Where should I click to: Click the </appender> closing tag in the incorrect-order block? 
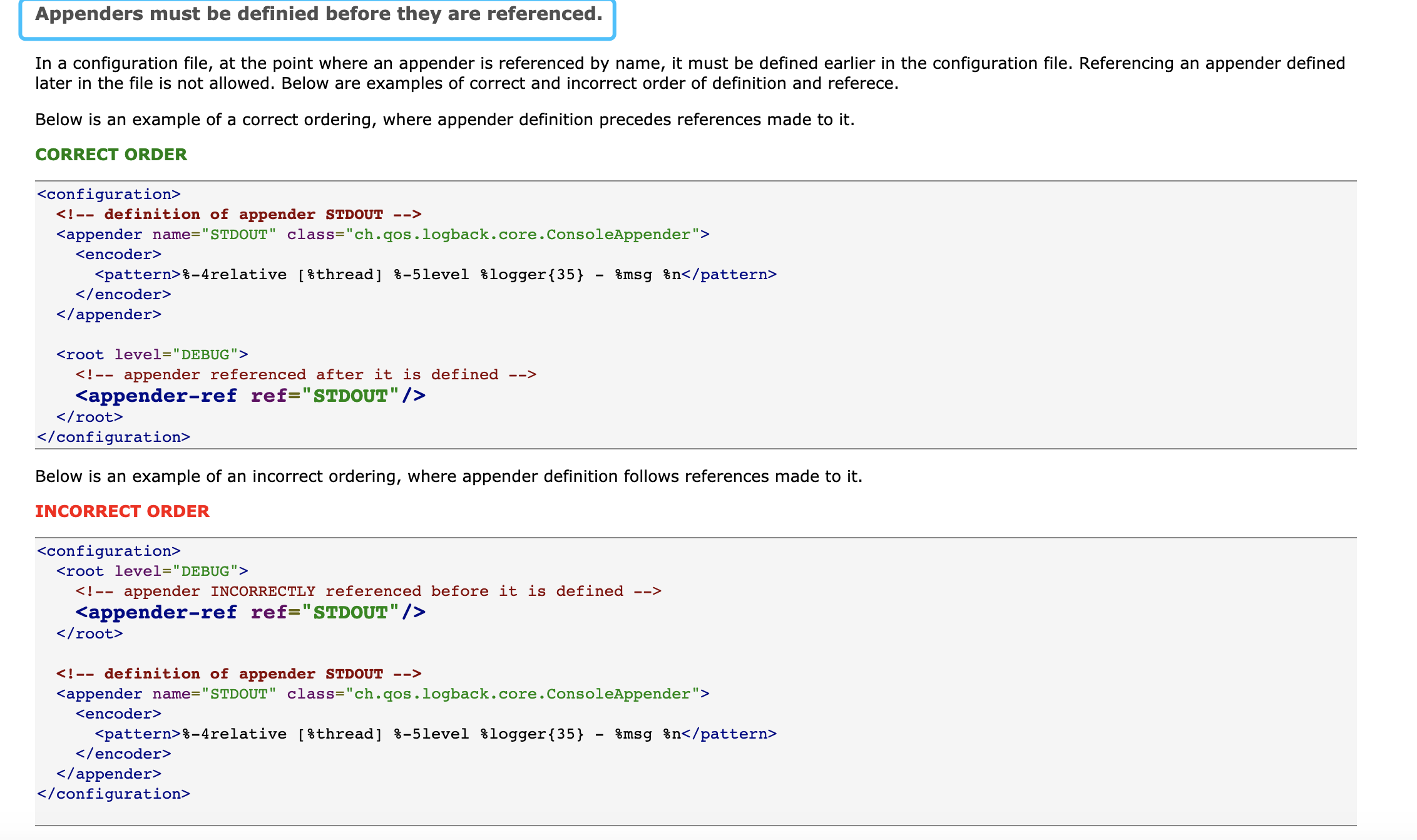pos(109,774)
